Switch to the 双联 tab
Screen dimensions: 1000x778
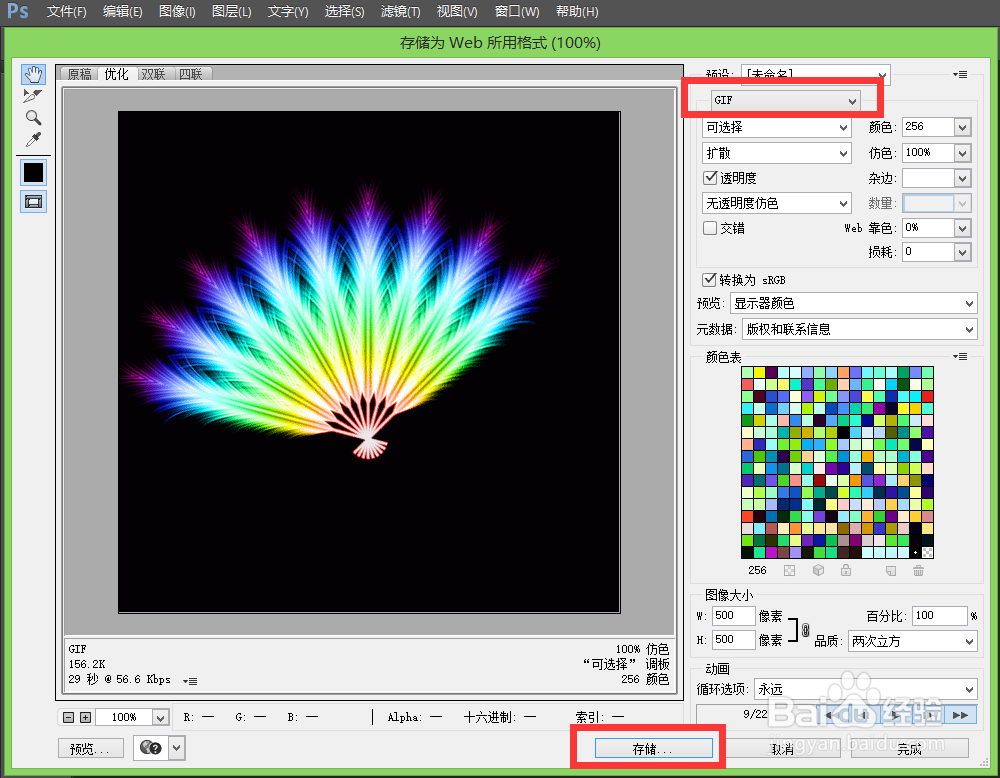153,74
